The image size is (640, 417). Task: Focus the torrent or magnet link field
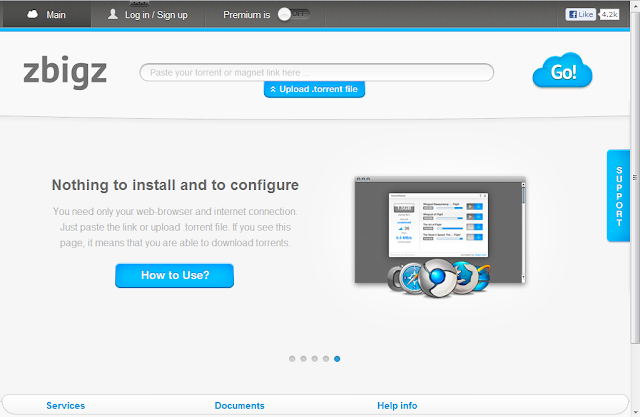[316, 72]
